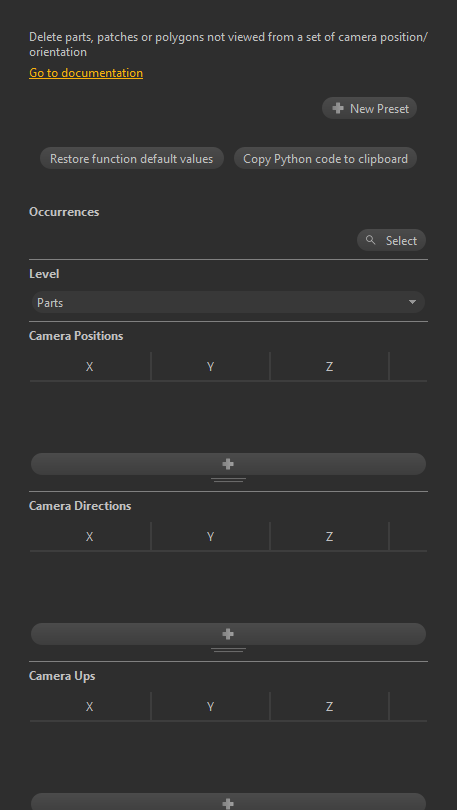Click the Y column header in Camera Directions
The height and width of the screenshot is (810, 457).
coord(211,537)
